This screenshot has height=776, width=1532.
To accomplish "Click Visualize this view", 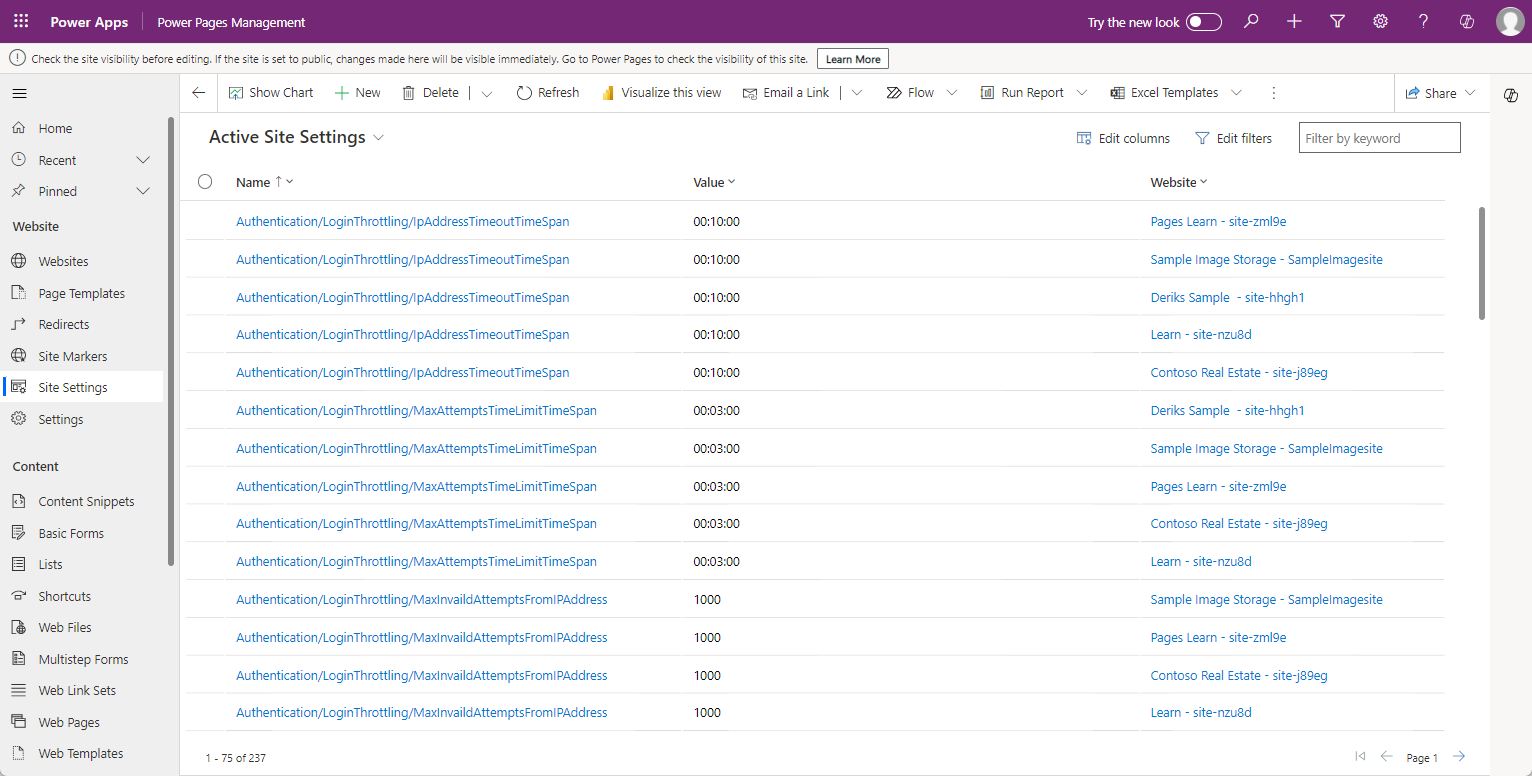I will click(661, 93).
